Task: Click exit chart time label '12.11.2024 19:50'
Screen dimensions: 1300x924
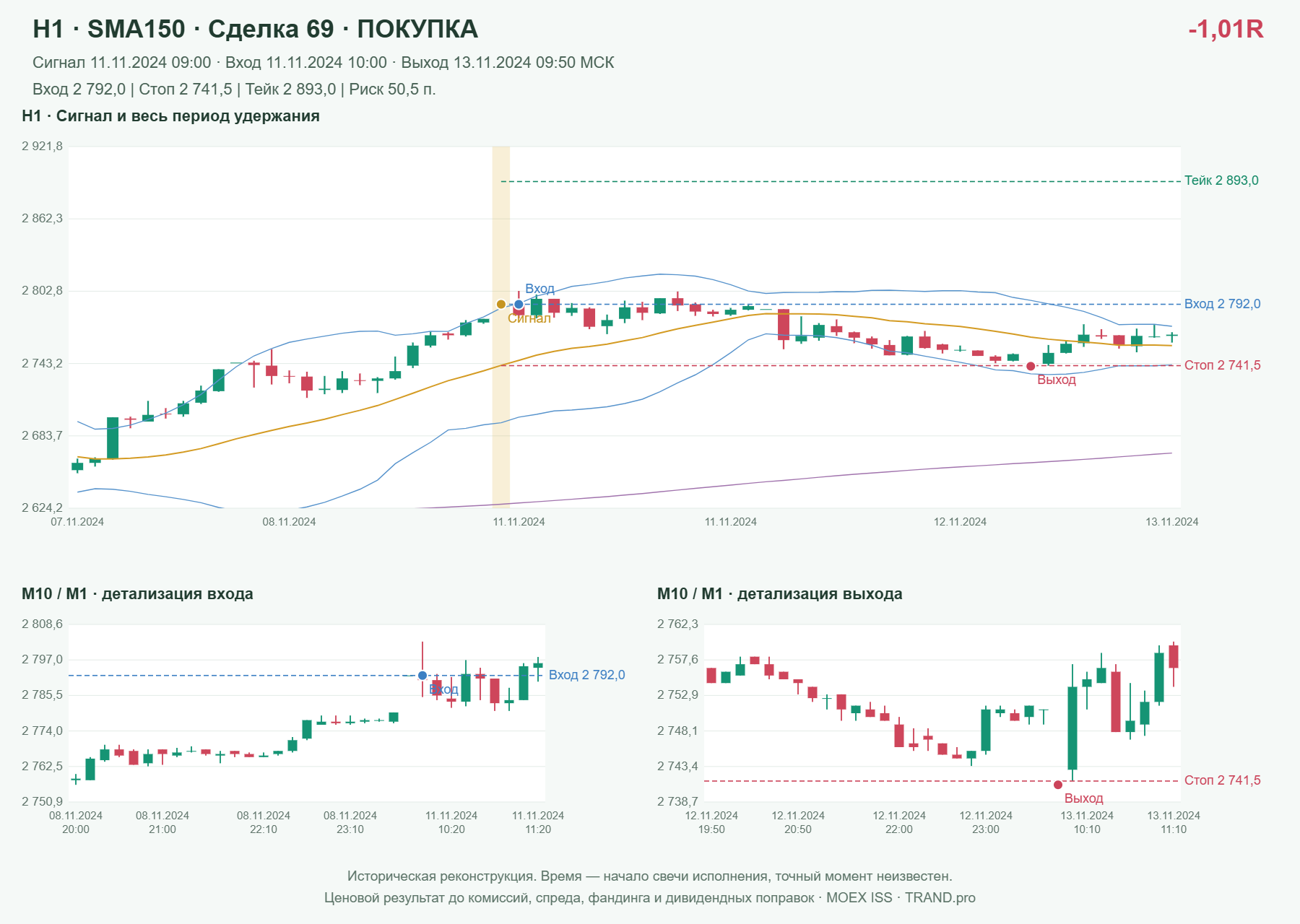Action: [x=711, y=822]
